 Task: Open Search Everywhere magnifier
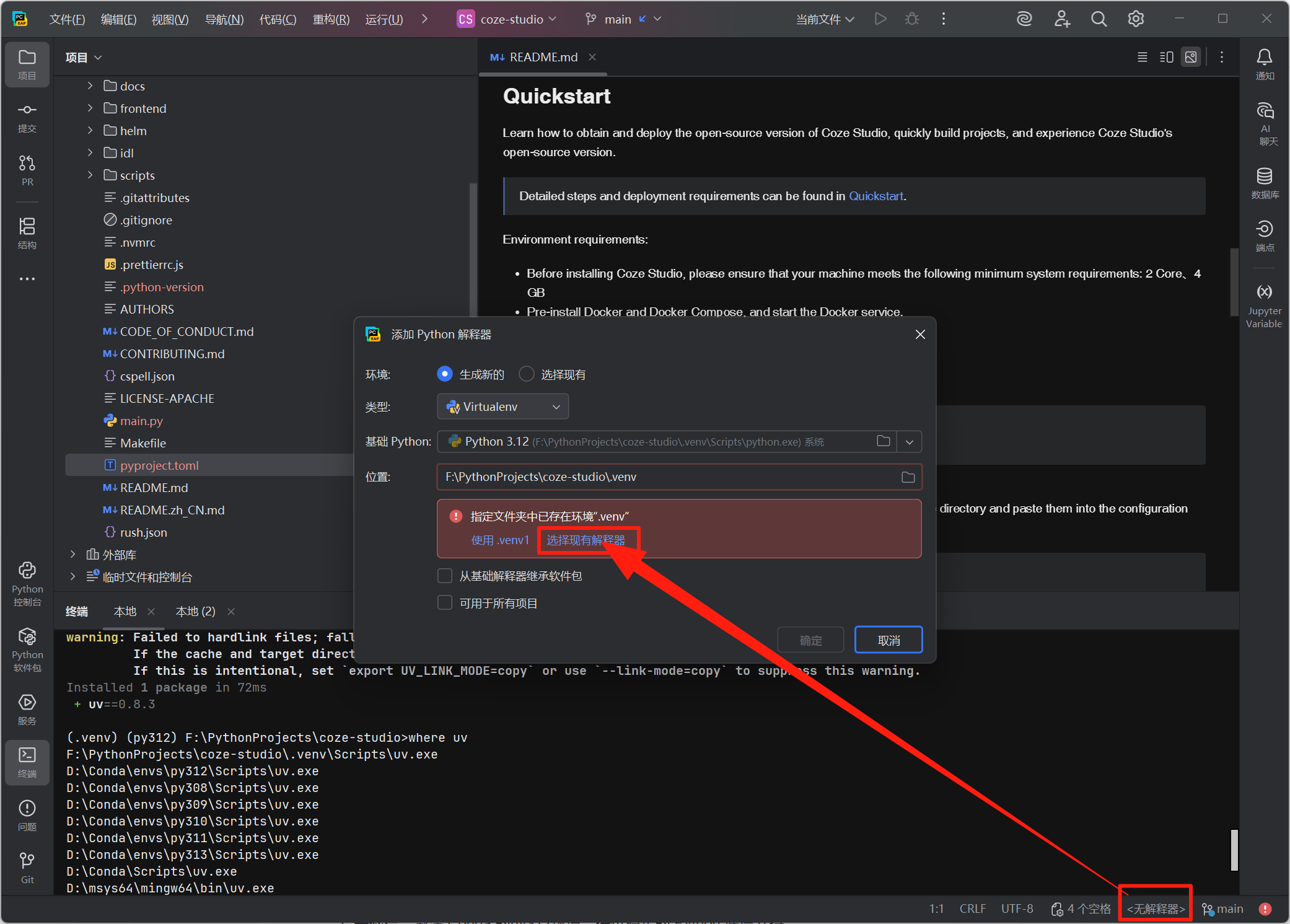pos(1099,19)
